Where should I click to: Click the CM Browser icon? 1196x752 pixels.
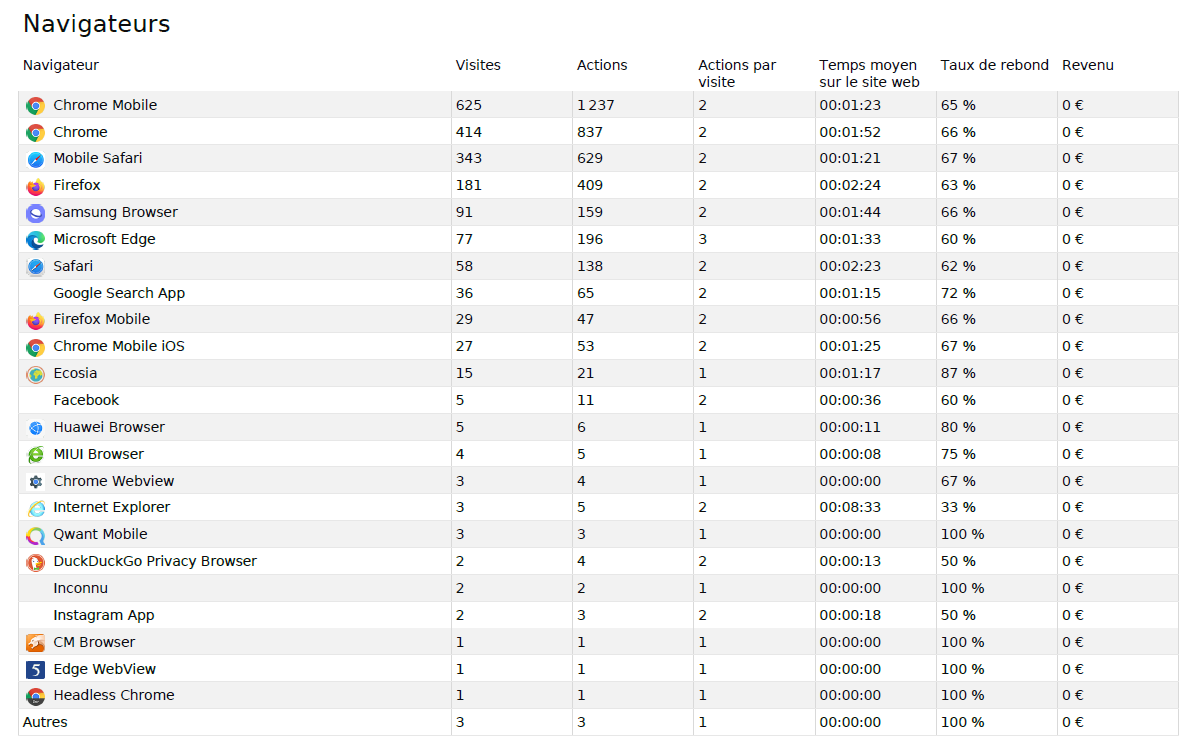35,643
